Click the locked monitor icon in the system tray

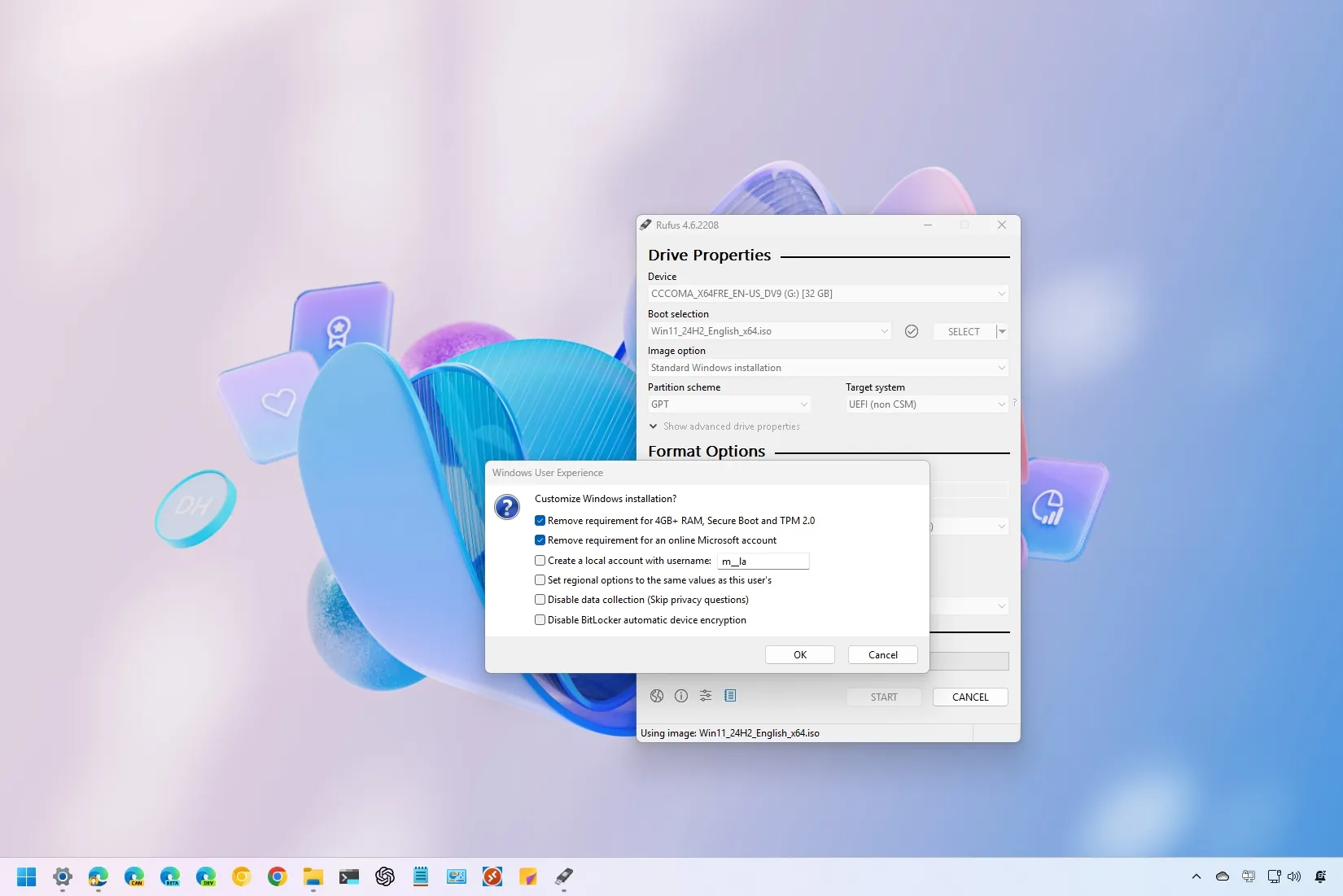(x=1249, y=876)
